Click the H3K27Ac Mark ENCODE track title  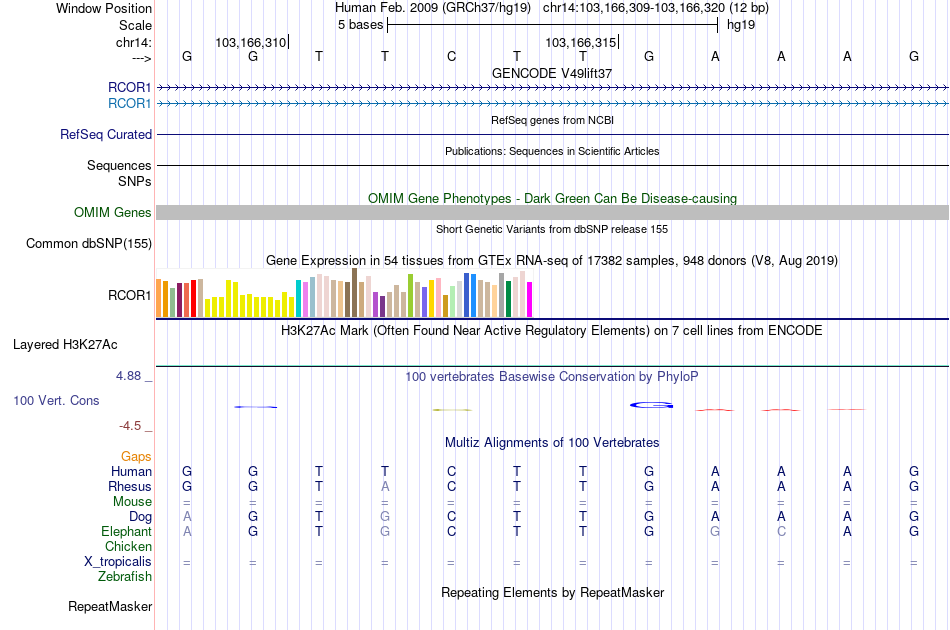[x=552, y=330]
